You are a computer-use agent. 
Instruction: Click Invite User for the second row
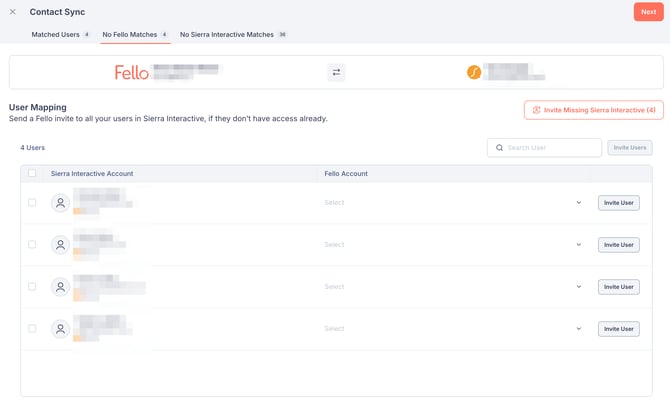coord(619,245)
